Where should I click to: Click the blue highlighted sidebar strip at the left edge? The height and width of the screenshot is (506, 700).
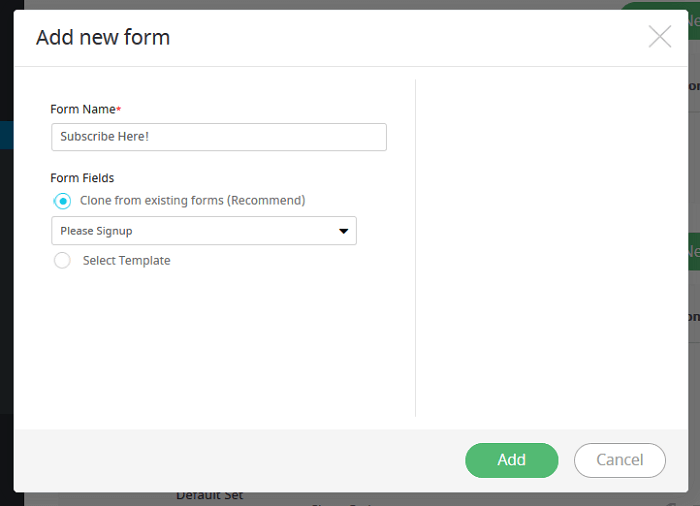pos(6,135)
